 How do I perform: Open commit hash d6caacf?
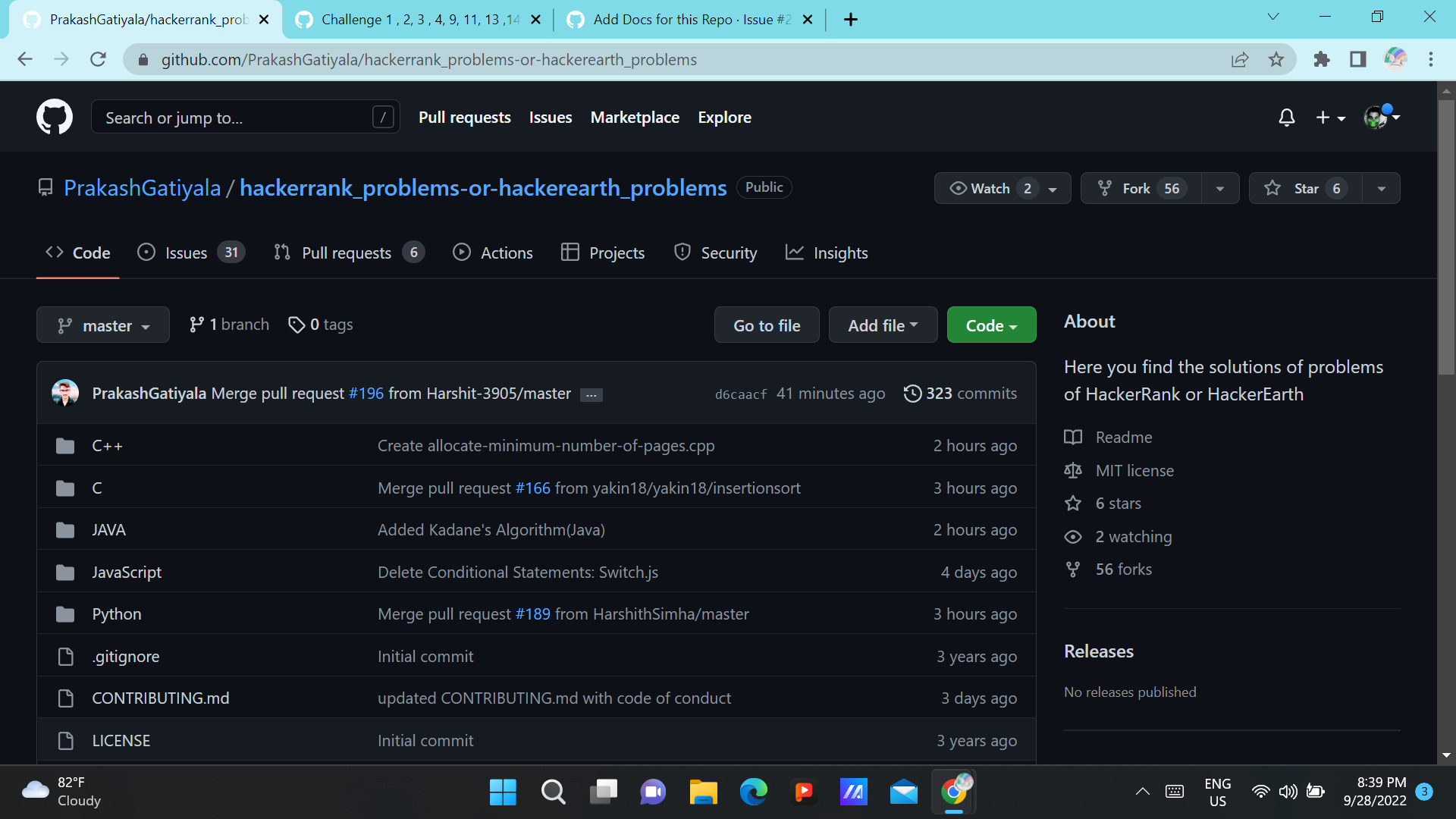click(740, 394)
